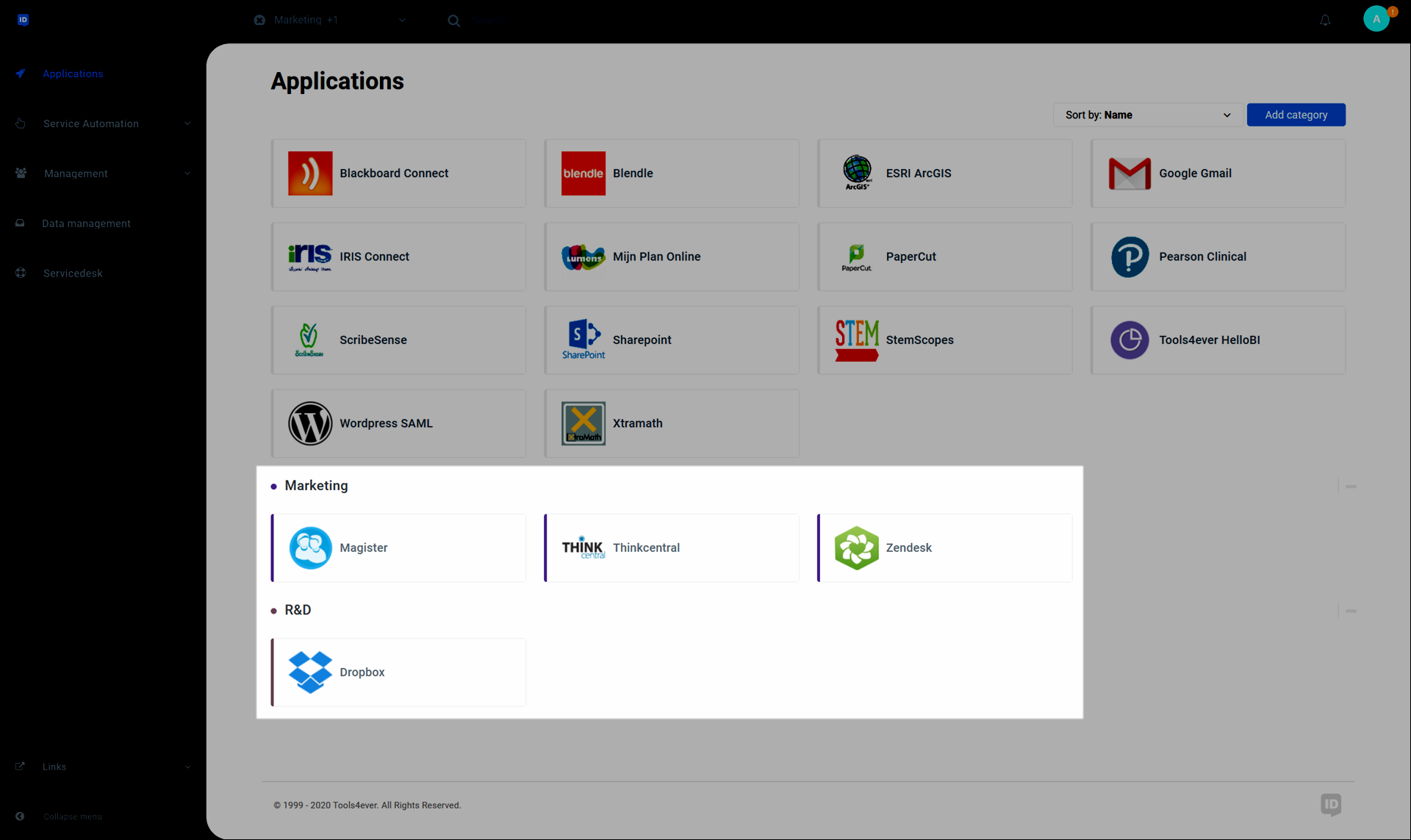The width and height of the screenshot is (1411, 840).
Task: Expand the Links menu chevron
Action: coord(187,767)
